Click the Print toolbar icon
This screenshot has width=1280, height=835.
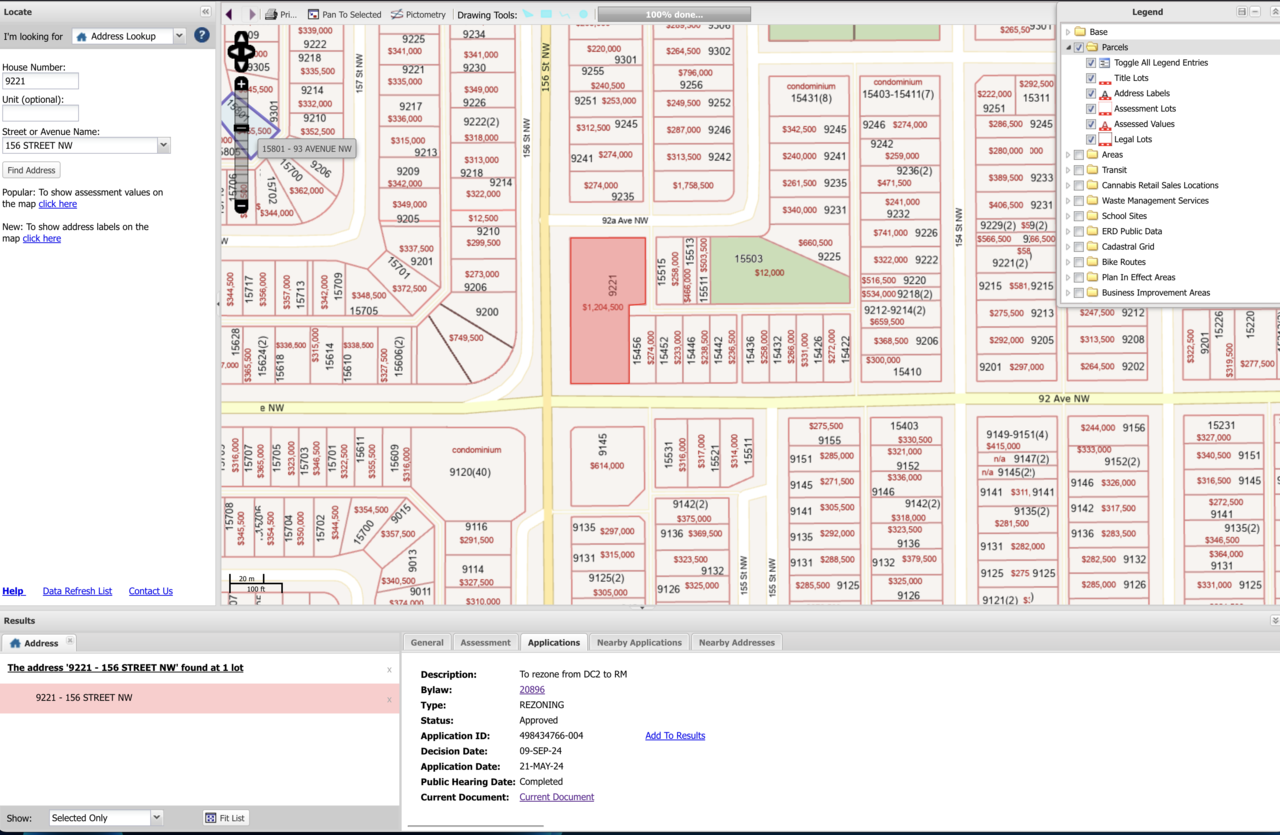tap(280, 15)
